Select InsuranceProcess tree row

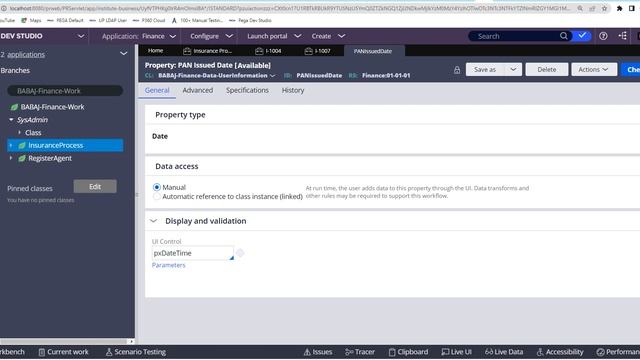pos(65,145)
